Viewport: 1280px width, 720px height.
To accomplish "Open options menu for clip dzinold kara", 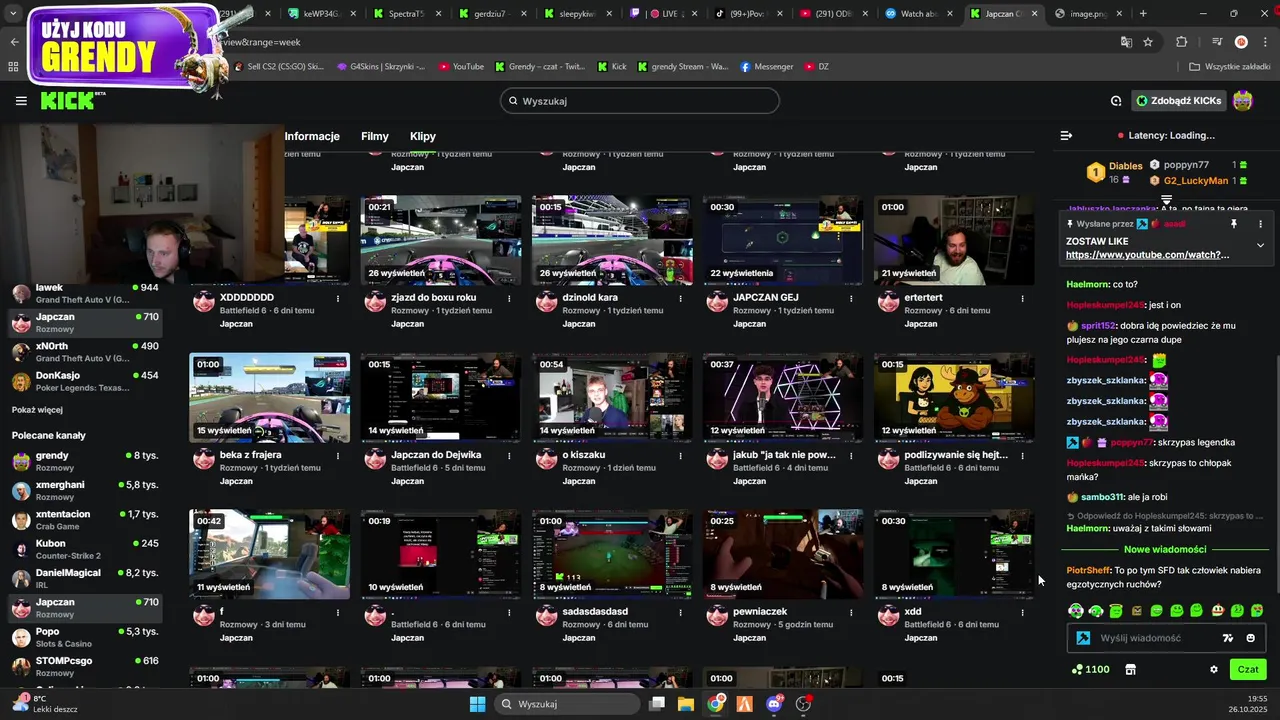I will tap(680, 298).
